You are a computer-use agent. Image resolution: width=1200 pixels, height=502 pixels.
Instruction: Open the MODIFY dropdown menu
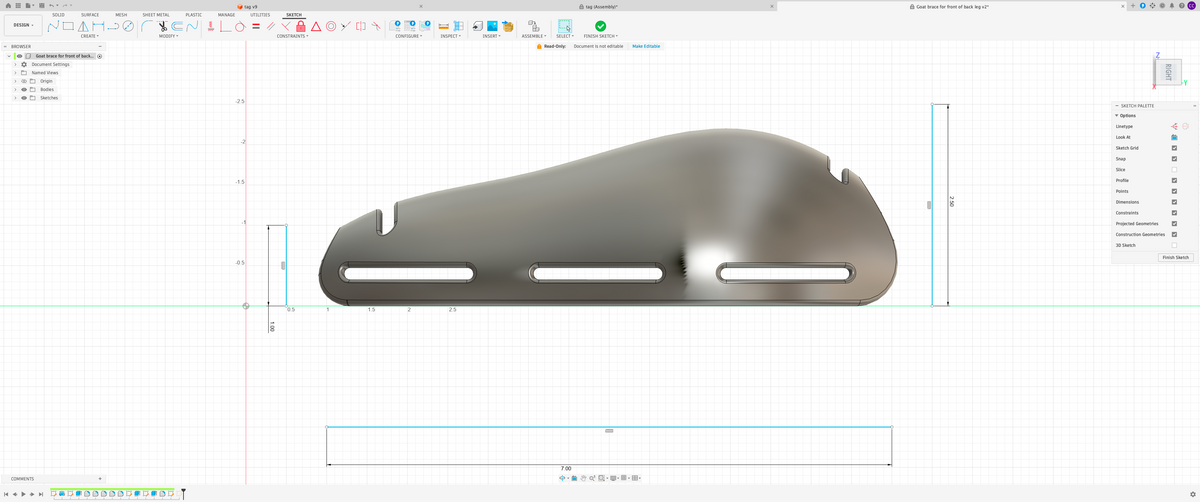coord(169,36)
